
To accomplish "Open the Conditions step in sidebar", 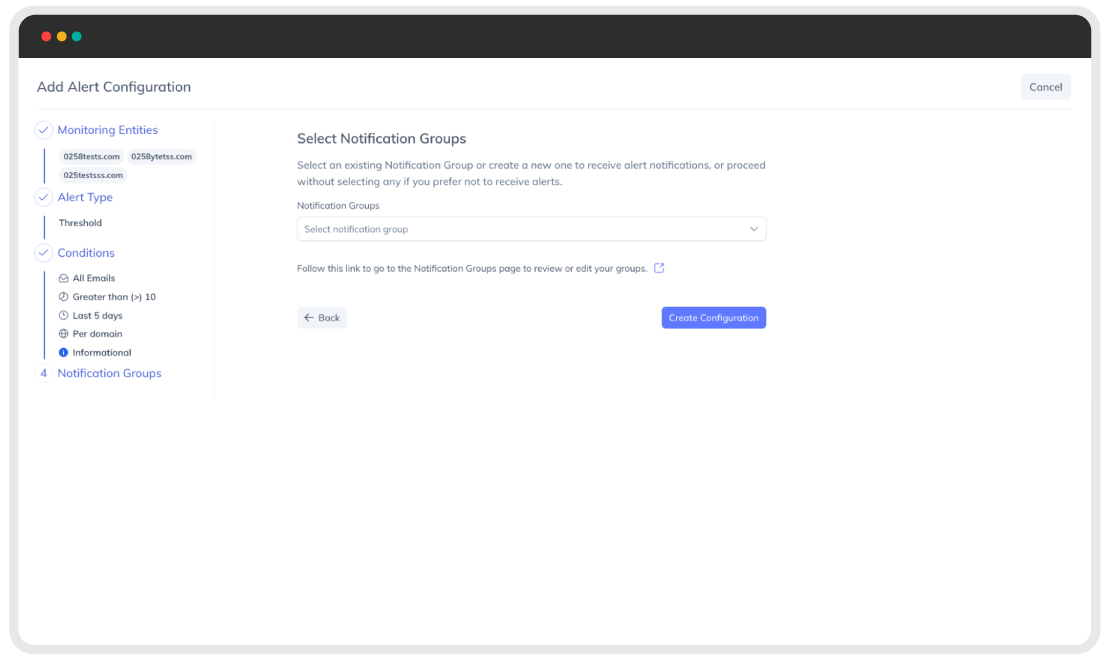I will [86, 253].
